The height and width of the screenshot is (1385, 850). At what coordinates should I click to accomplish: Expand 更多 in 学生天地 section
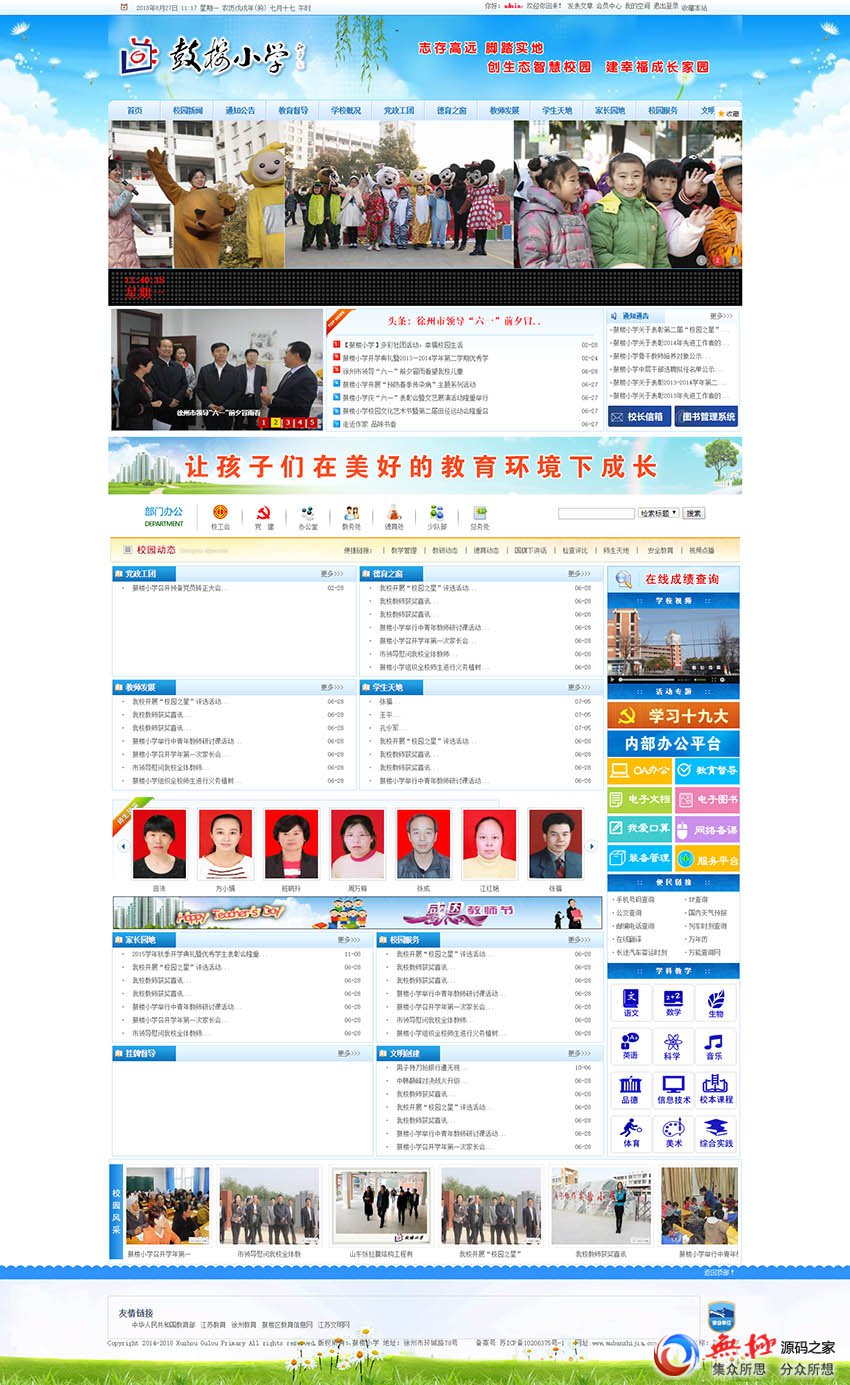tap(580, 688)
